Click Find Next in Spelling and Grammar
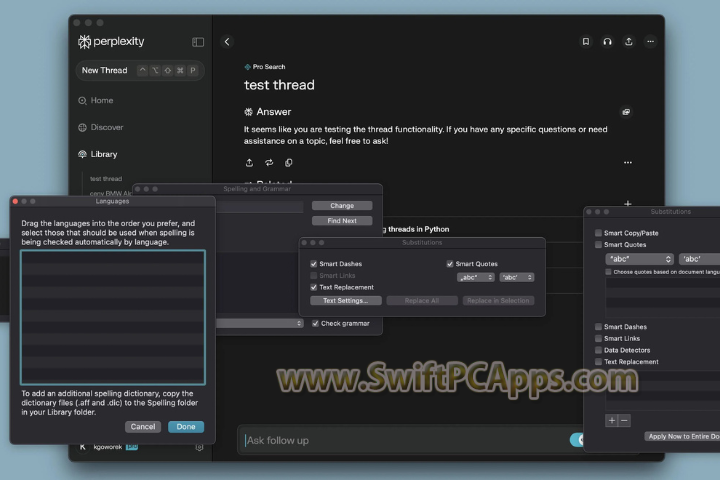720x480 pixels. coord(342,221)
